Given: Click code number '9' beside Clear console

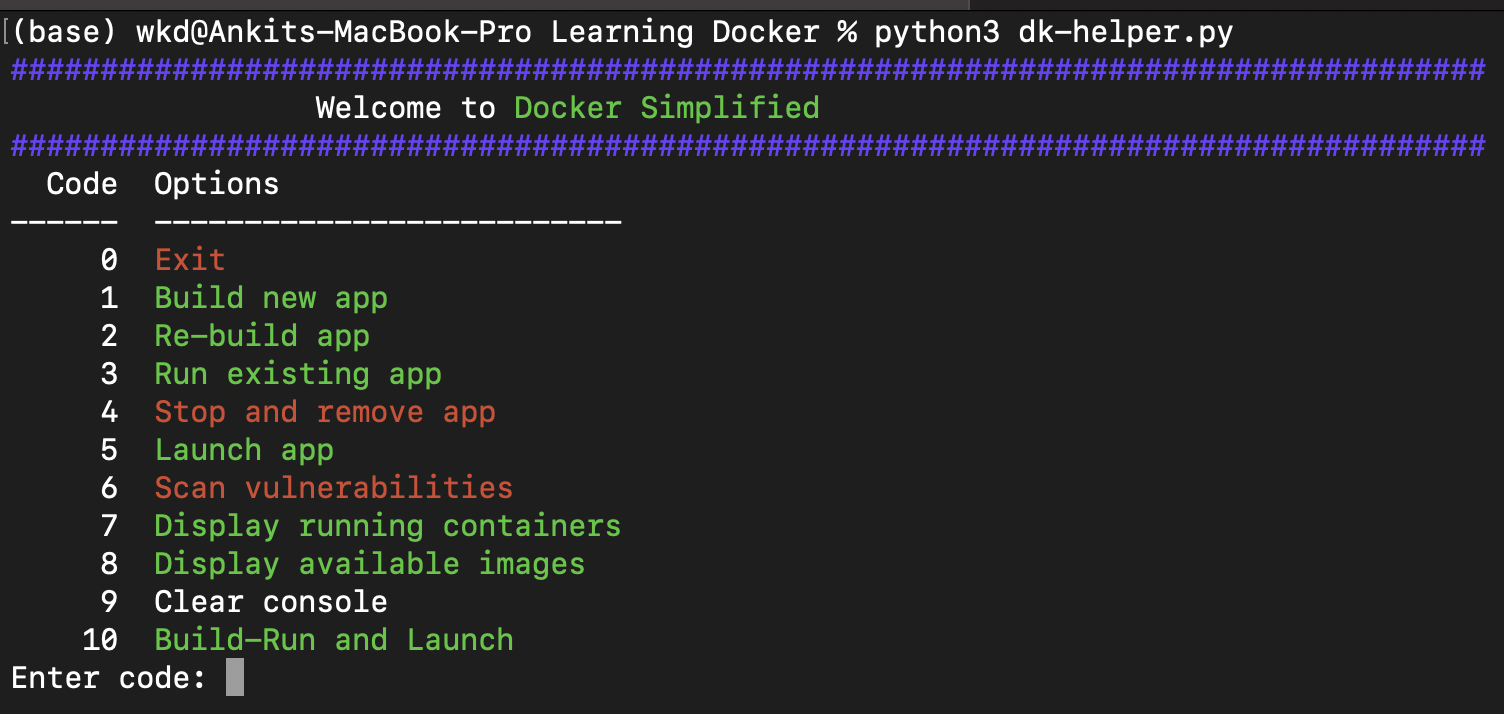Looking at the screenshot, I should pyautogui.click(x=109, y=602).
